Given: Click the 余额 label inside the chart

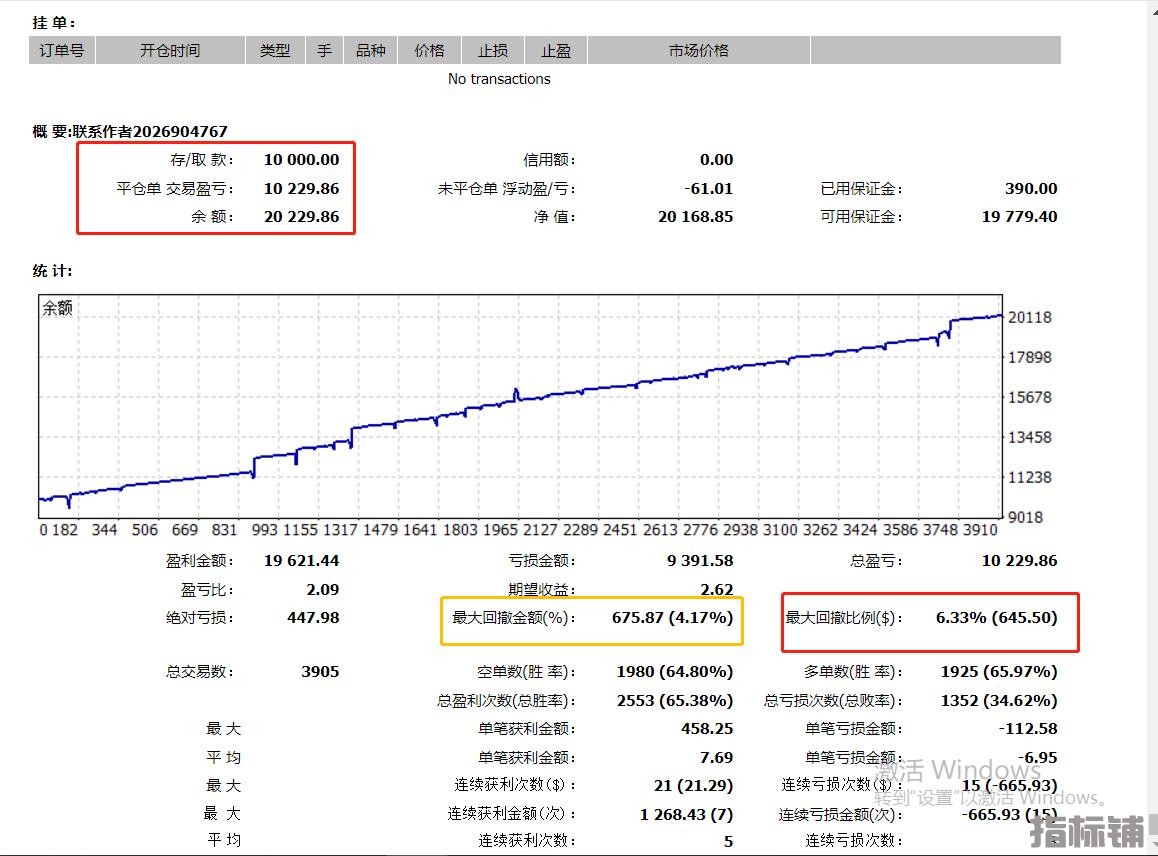Looking at the screenshot, I should (58, 309).
